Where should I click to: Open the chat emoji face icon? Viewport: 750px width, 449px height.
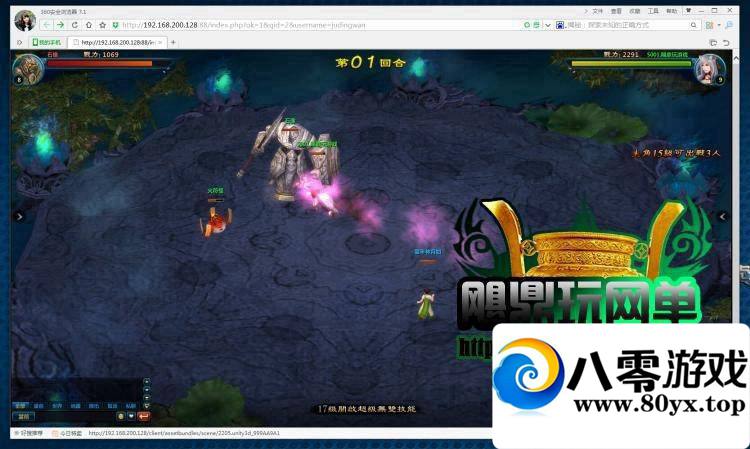click(x=121, y=416)
